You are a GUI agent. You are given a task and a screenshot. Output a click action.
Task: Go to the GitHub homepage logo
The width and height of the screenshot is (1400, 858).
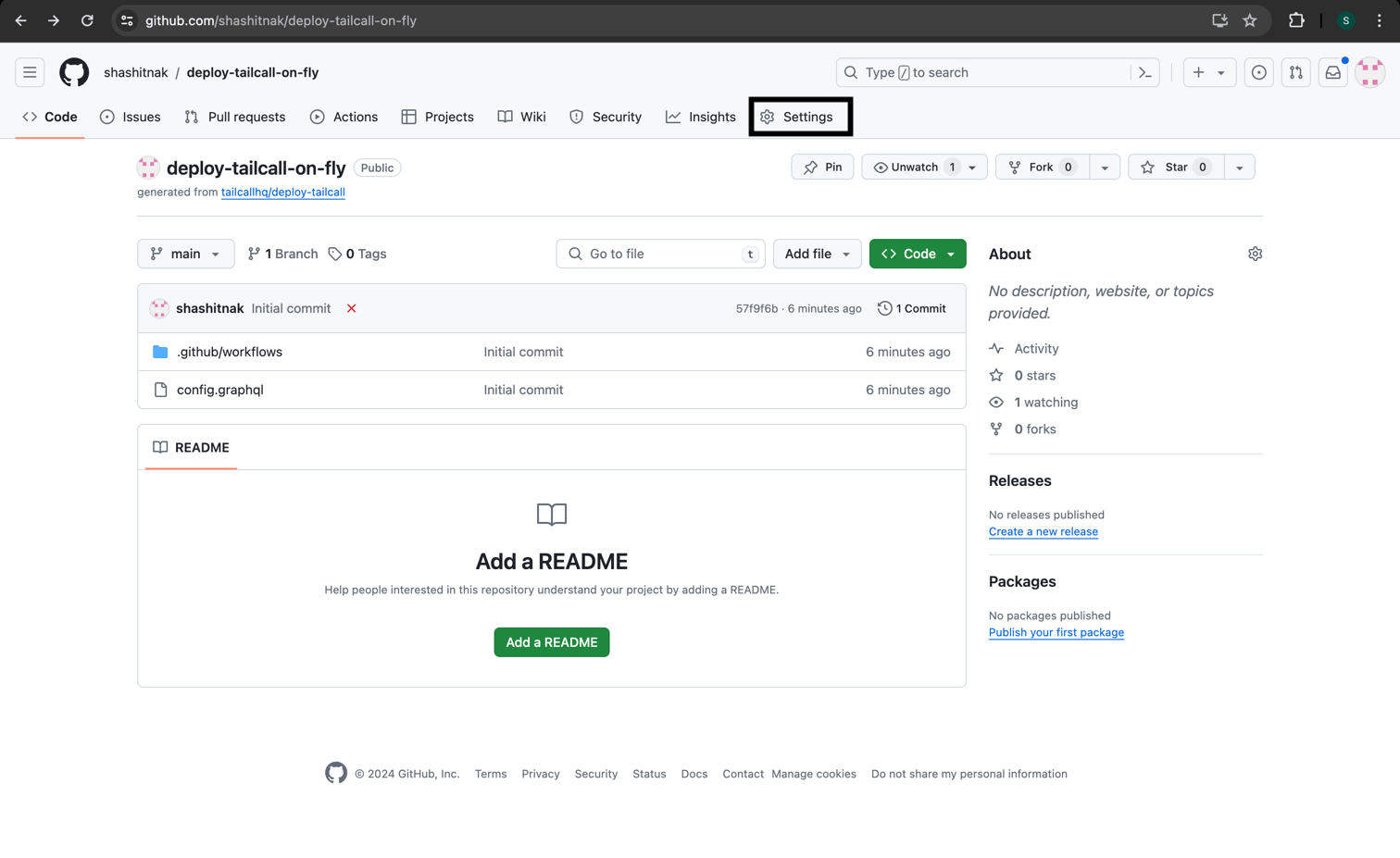(x=74, y=72)
